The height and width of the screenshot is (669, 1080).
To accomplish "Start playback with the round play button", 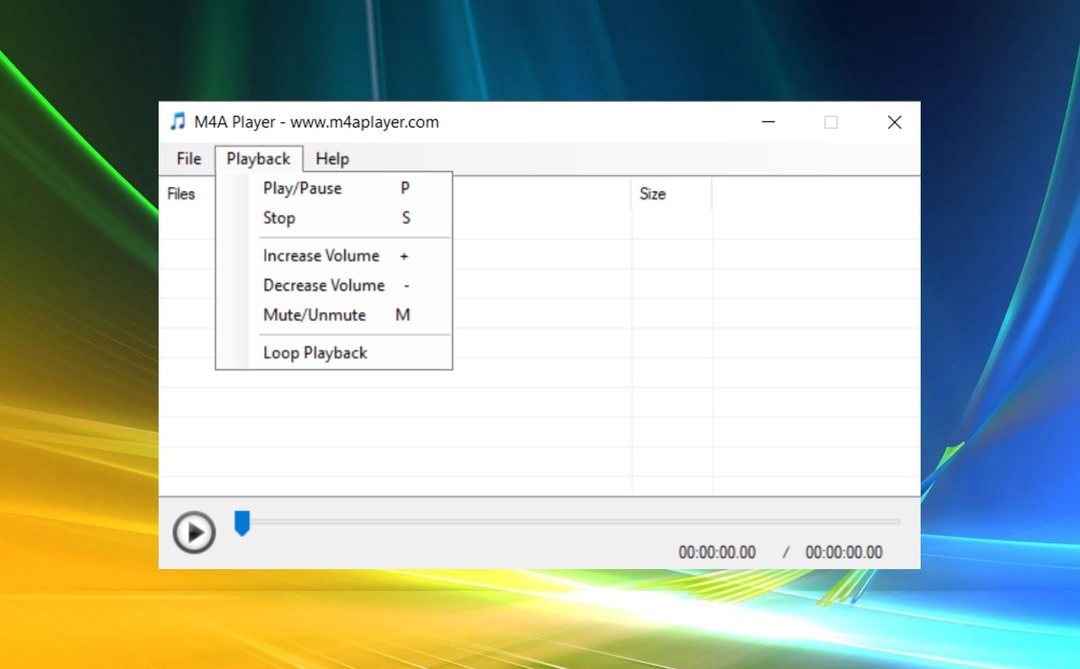I will [x=194, y=532].
